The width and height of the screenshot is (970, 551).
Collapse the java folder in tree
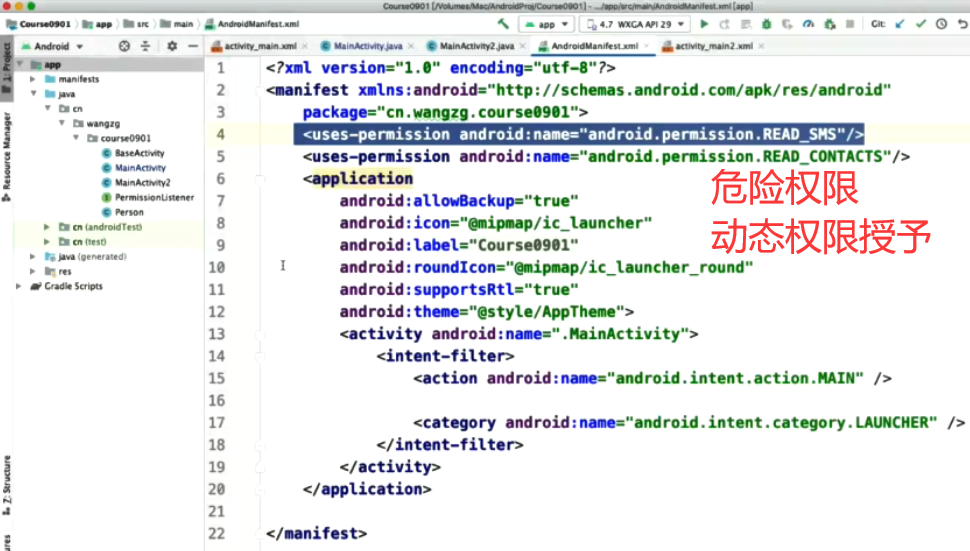pos(33,94)
